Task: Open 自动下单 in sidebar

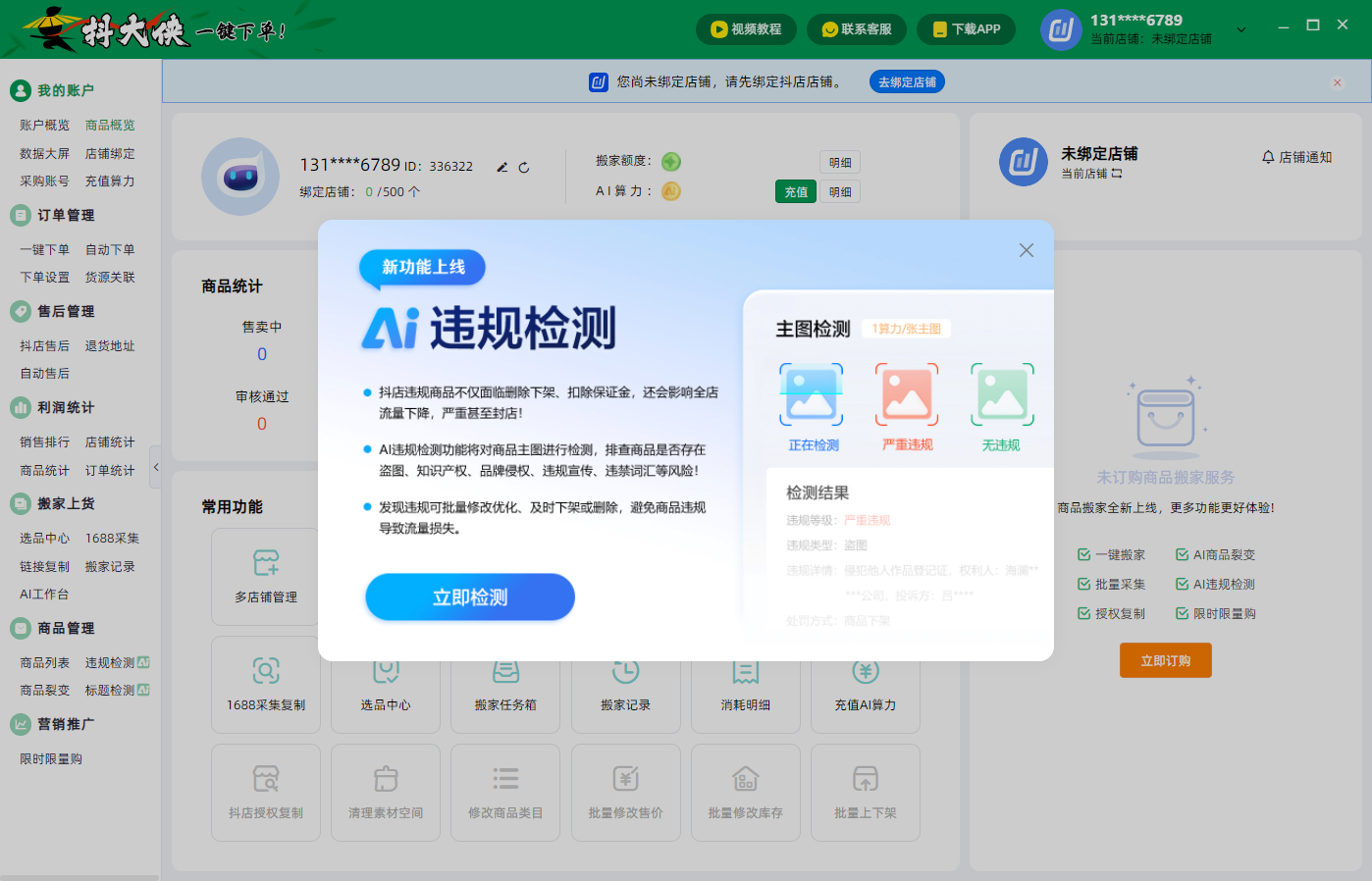Action: point(110,250)
